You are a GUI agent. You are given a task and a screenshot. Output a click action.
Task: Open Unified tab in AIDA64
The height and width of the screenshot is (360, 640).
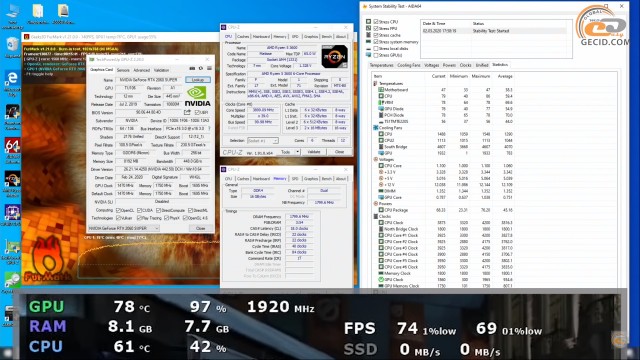(x=482, y=65)
